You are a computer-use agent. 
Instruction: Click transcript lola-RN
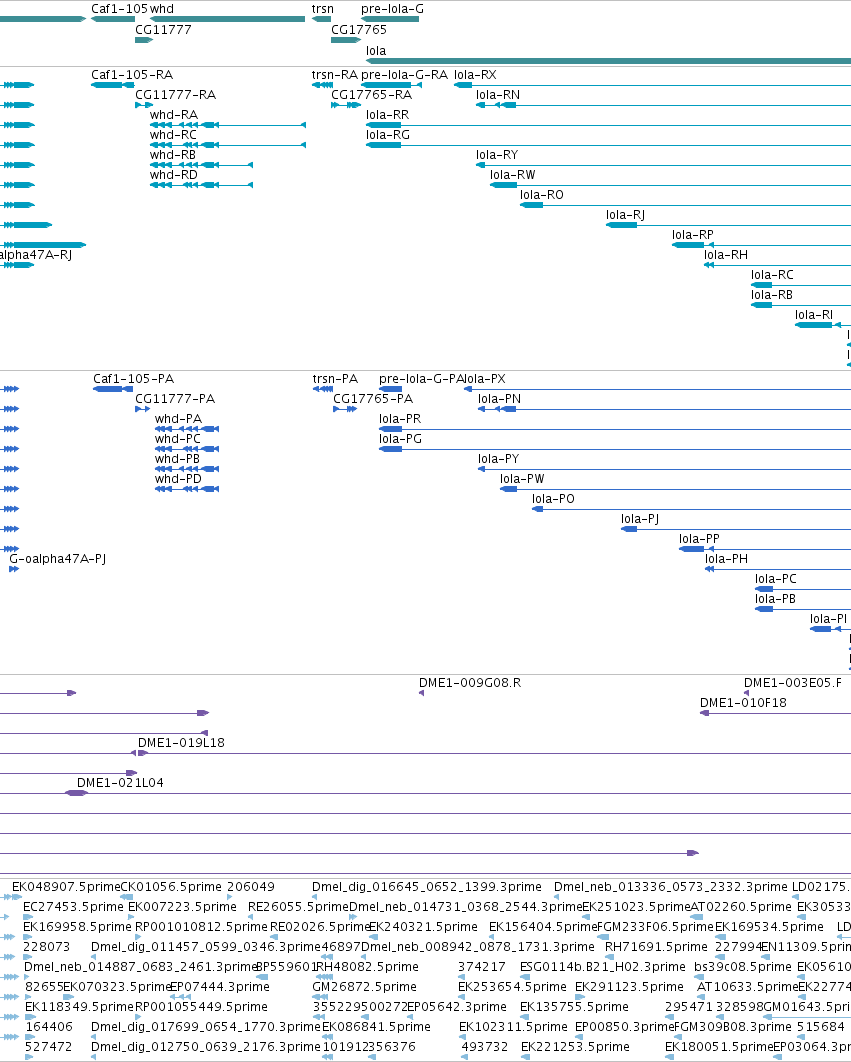pyautogui.click(x=498, y=95)
